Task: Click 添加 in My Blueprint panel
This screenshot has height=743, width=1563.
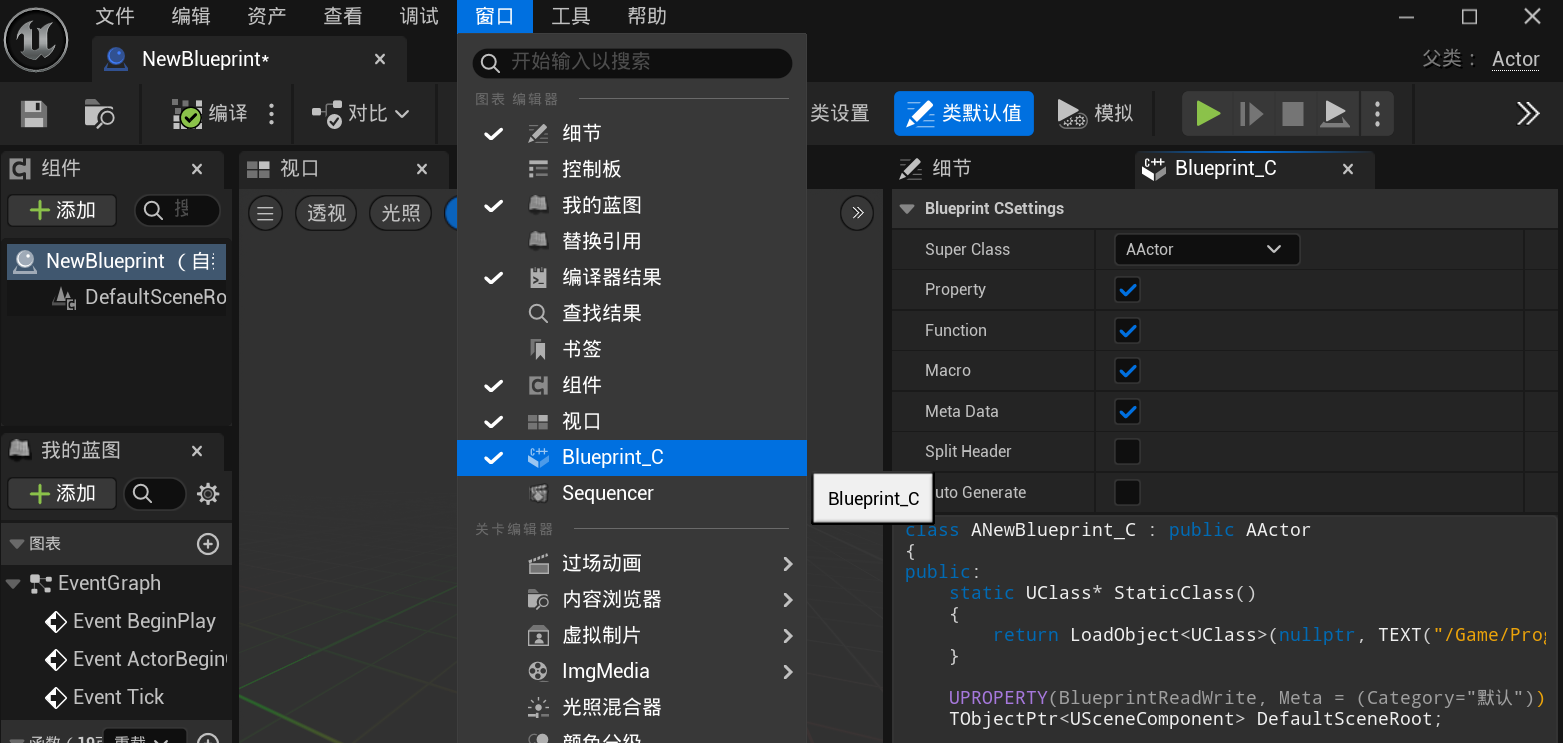Action: [x=62, y=493]
